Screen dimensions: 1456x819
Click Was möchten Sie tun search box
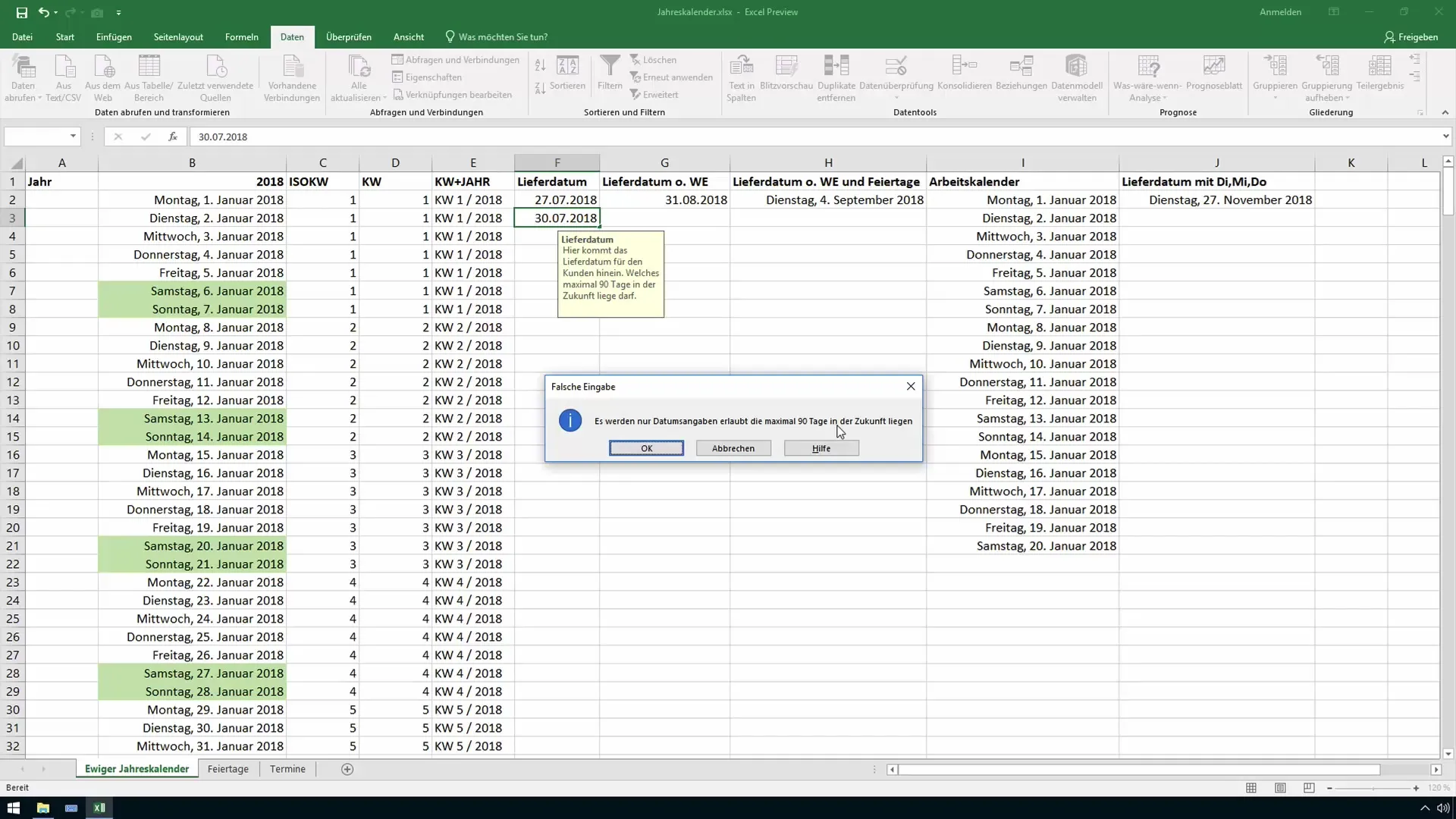click(x=496, y=36)
